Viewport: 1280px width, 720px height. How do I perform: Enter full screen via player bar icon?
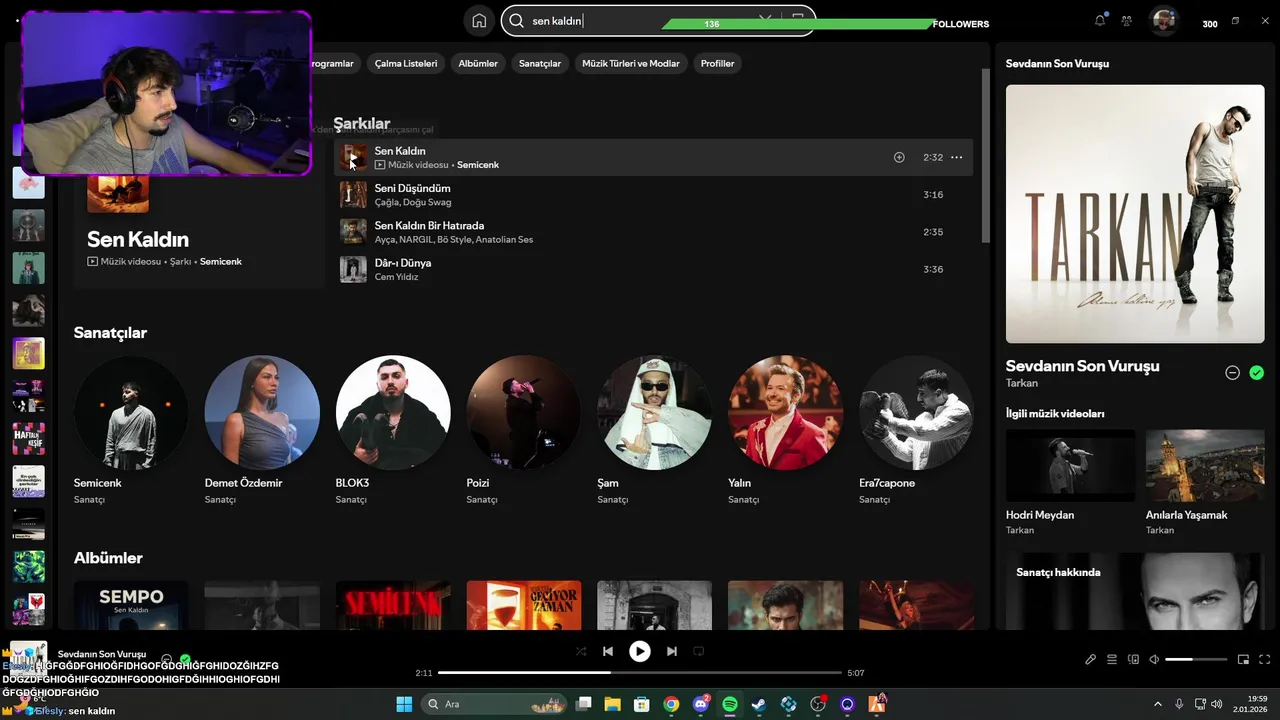[1265, 660]
